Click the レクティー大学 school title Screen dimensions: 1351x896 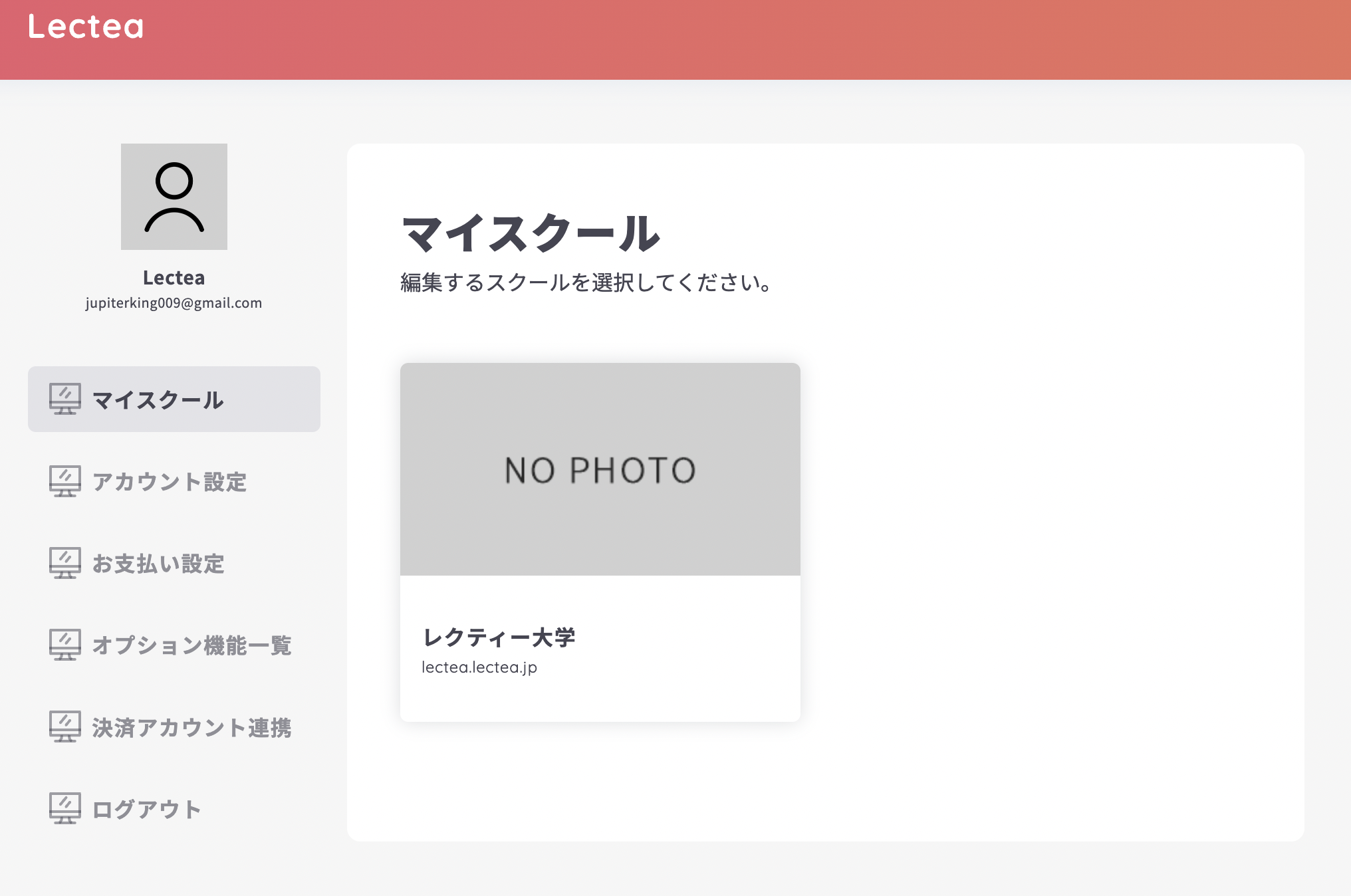pos(499,637)
